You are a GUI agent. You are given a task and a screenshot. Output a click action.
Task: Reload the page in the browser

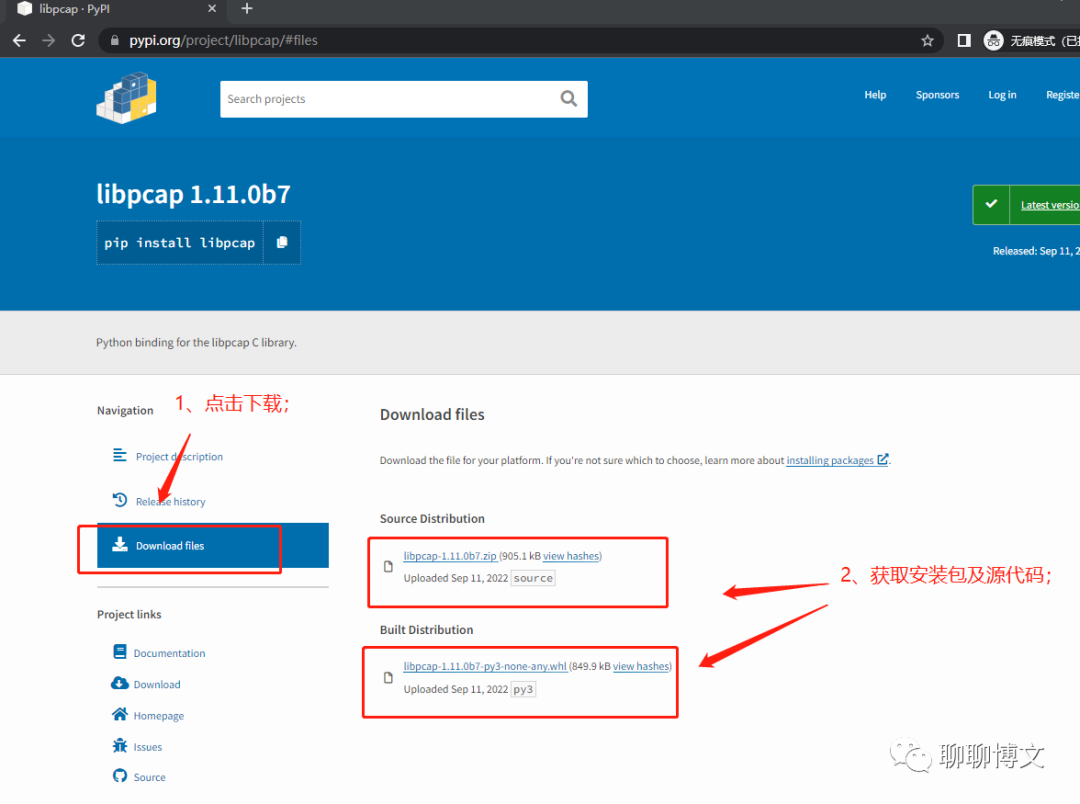click(x=78, y=40)
